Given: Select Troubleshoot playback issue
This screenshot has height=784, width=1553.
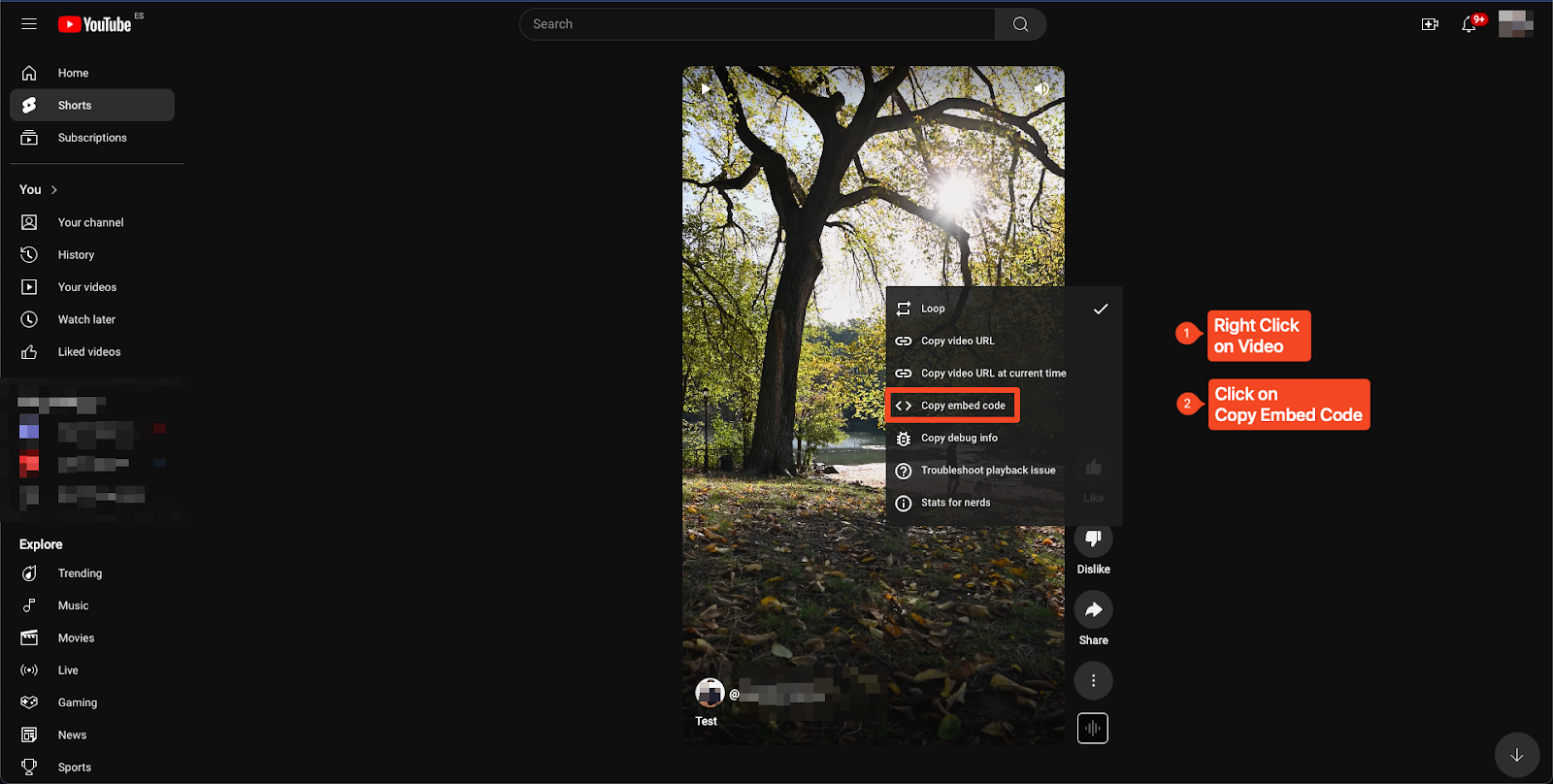Looking at the screenshot, I should coord(1004,471).
